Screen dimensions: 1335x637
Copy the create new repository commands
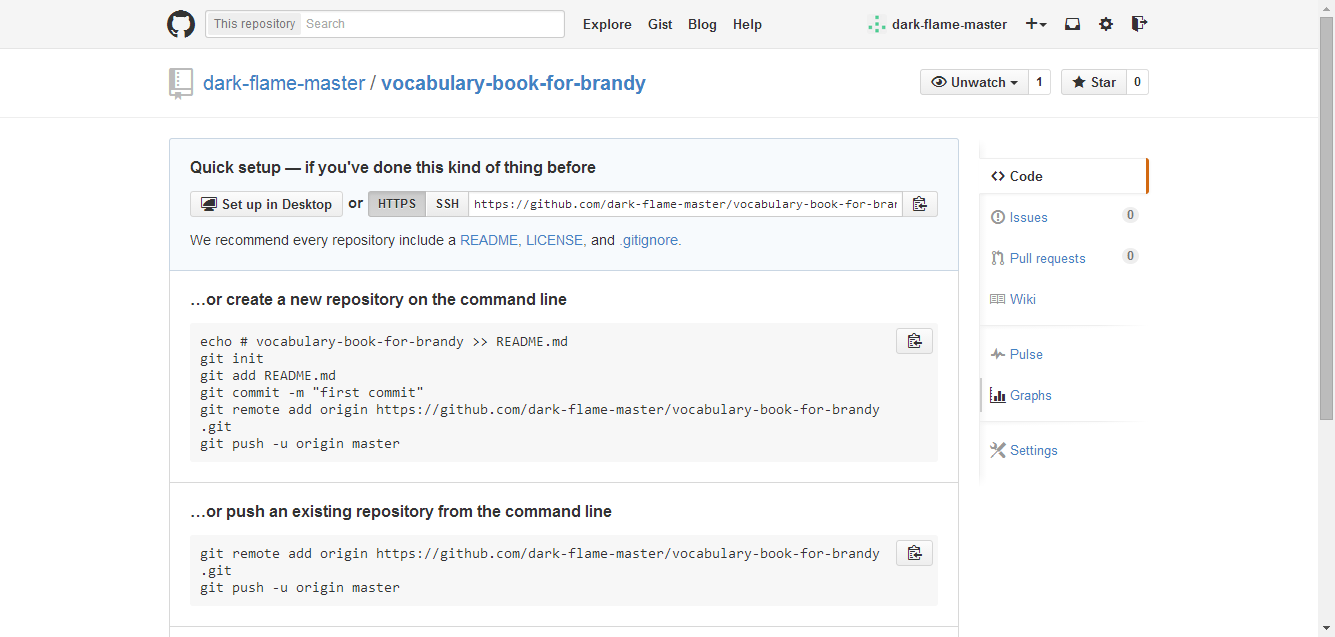[x=914, y=341]
